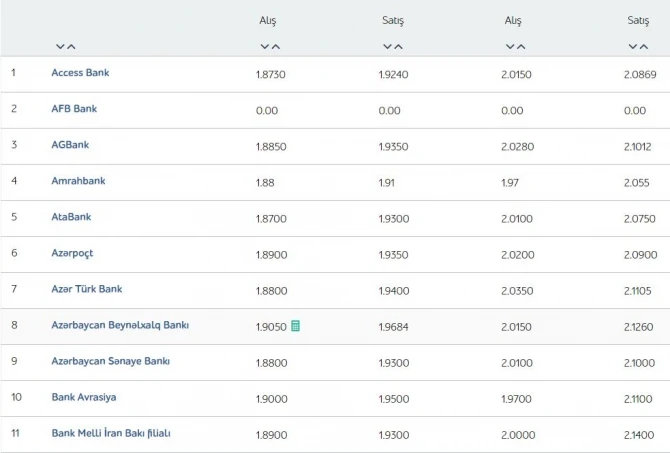Open the Bank Avrasiya link
The width and height of the screenshot is (670, 453).
(84, 397)
